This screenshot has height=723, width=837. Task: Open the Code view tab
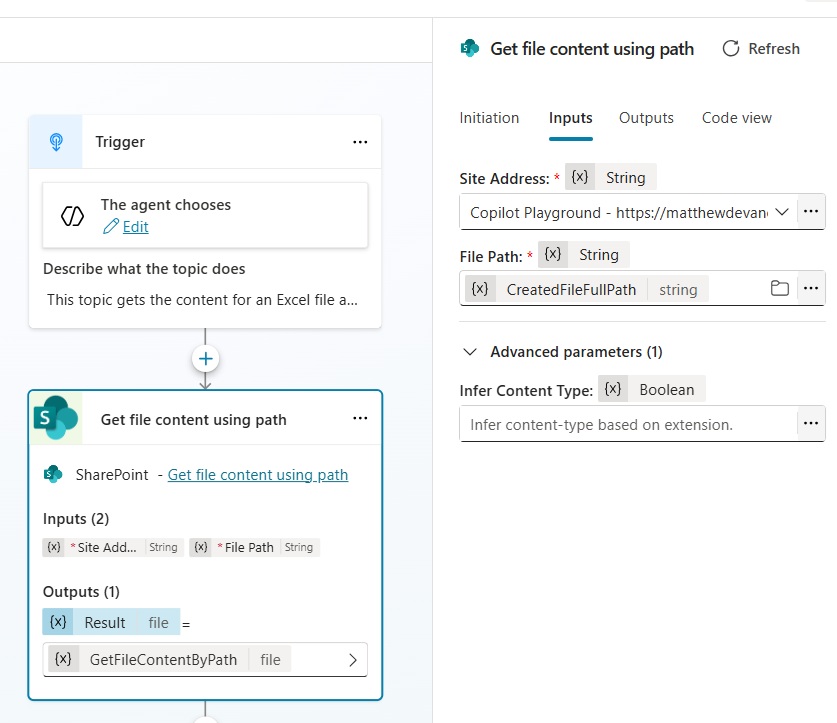(736, 118)
